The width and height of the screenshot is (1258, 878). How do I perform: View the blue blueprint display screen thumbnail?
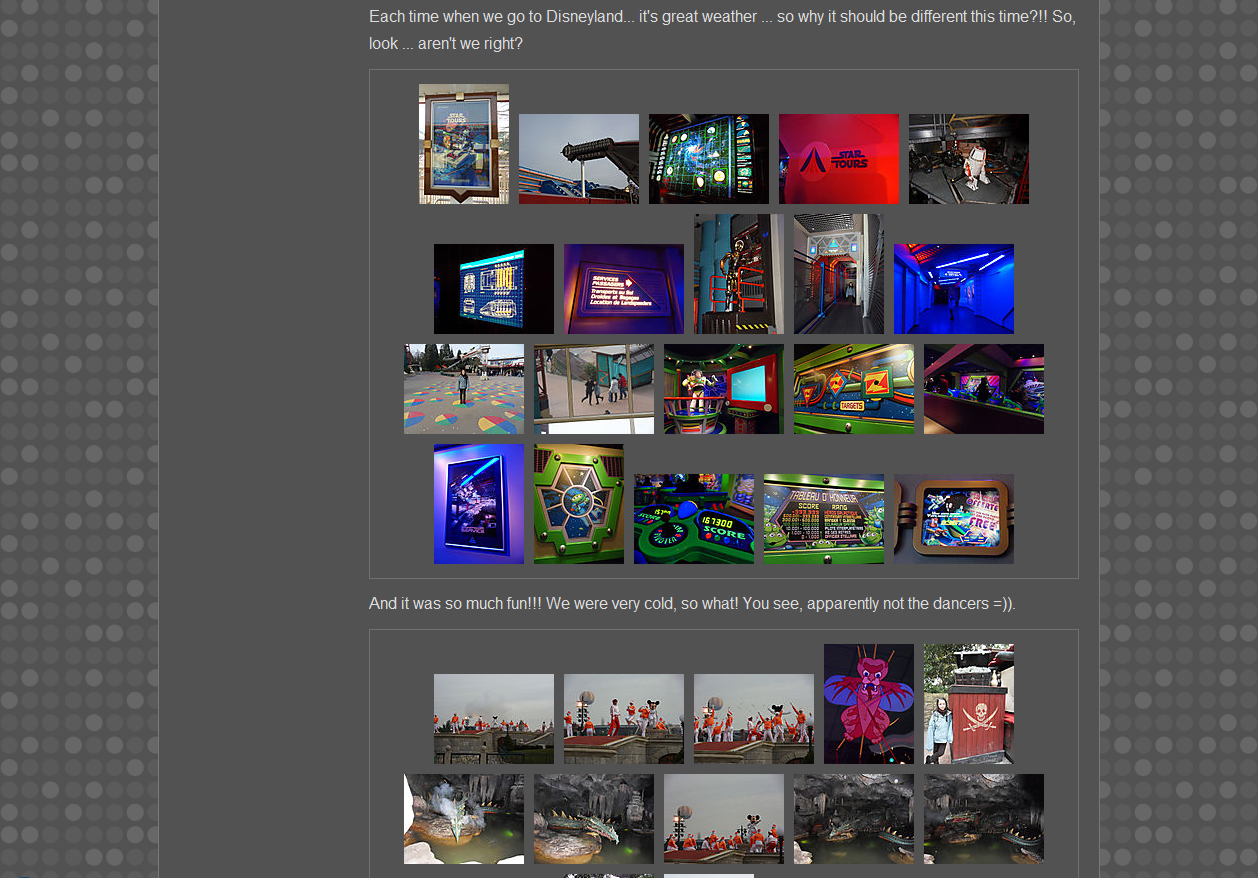[493, 289]
